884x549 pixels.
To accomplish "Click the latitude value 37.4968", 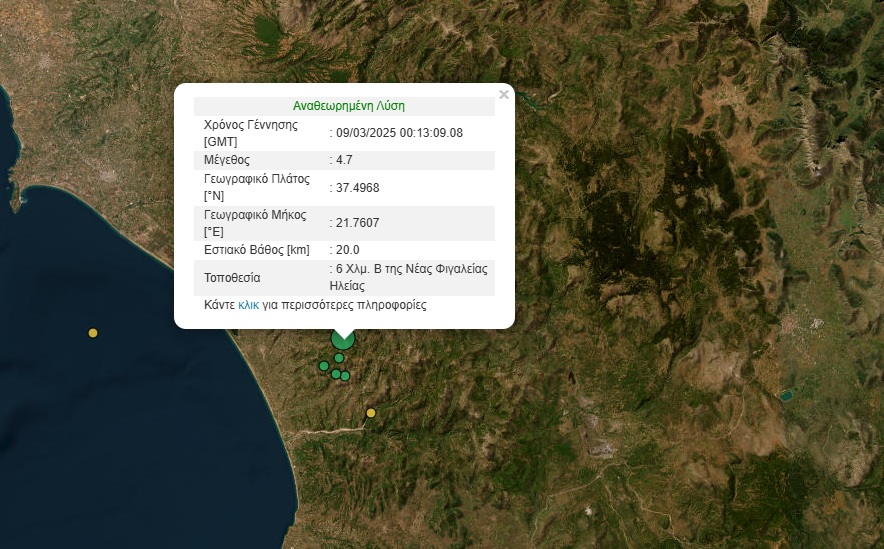I will click(x=357, y=188).
